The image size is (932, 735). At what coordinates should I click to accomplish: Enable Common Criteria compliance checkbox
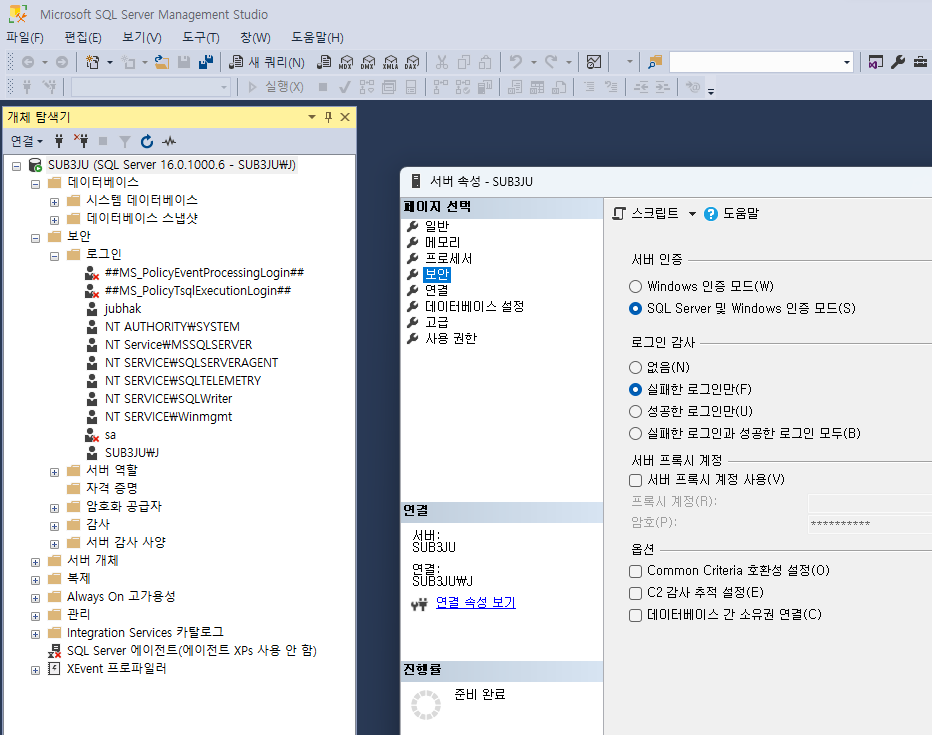point(635,571)
